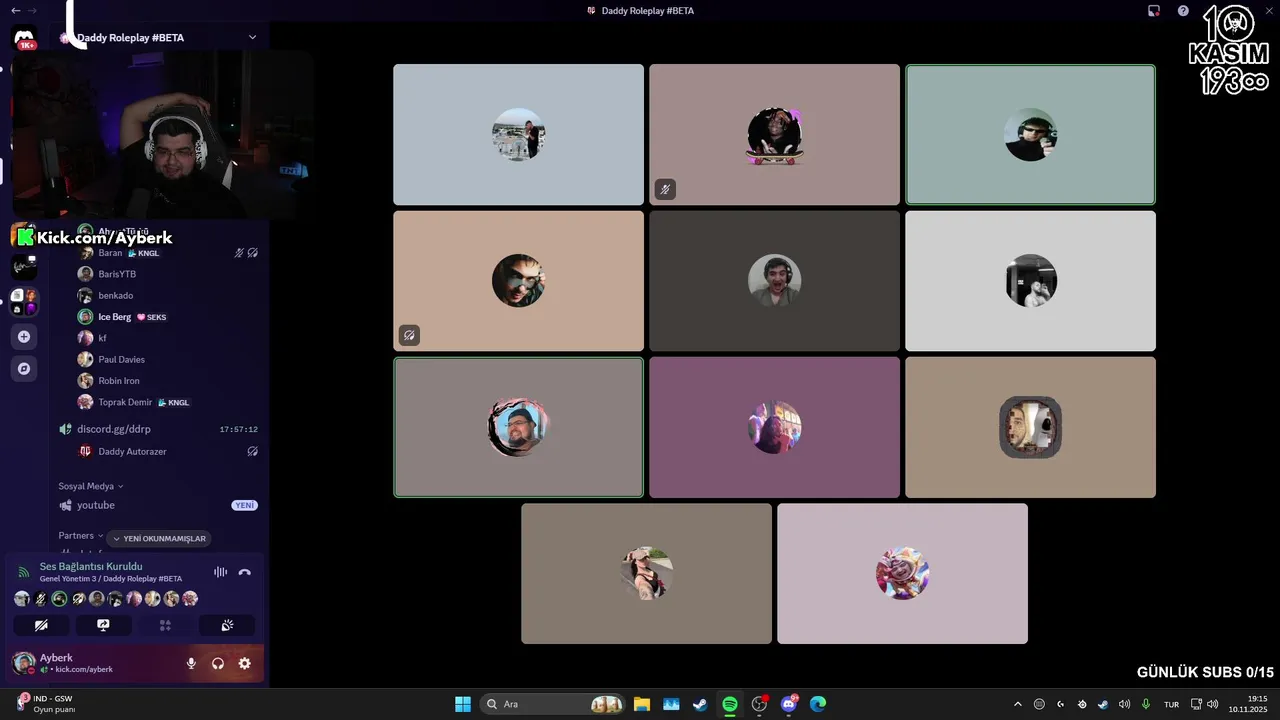Open the Discover servers compass icon
The image size is (1280, 720).
[24, 368]
